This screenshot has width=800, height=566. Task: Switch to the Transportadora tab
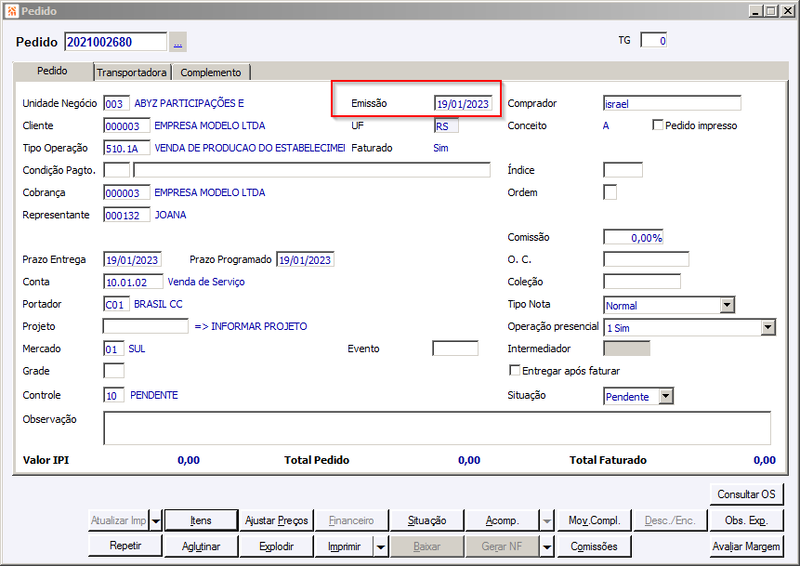click(132, 72)
